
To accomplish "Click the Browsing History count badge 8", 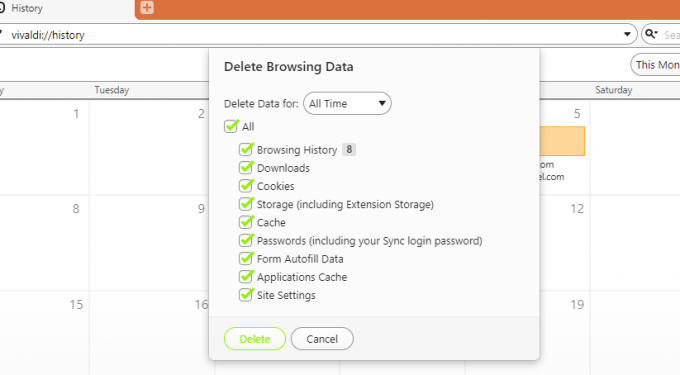I will pyautogui.click(x=349, y=150).
